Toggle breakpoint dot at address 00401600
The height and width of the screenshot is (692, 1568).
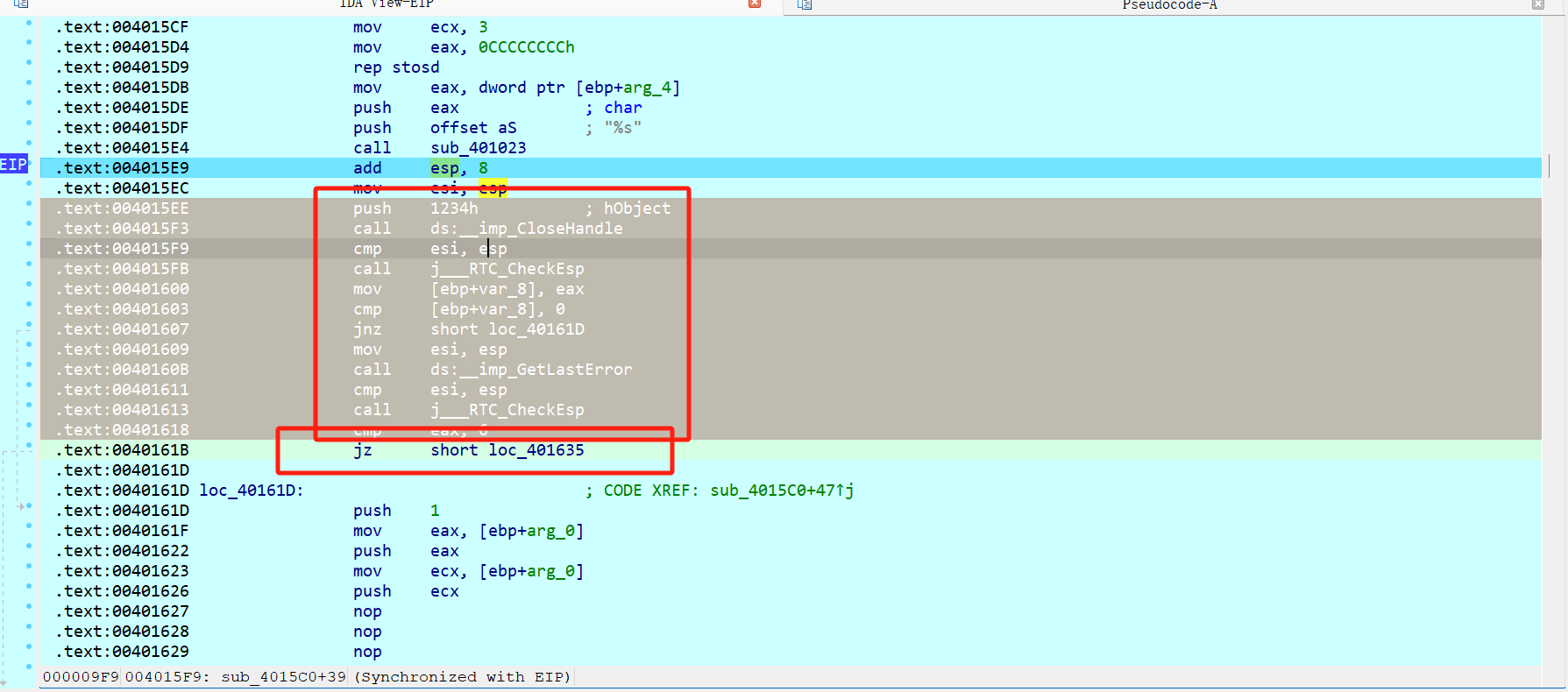coord(29,285)
